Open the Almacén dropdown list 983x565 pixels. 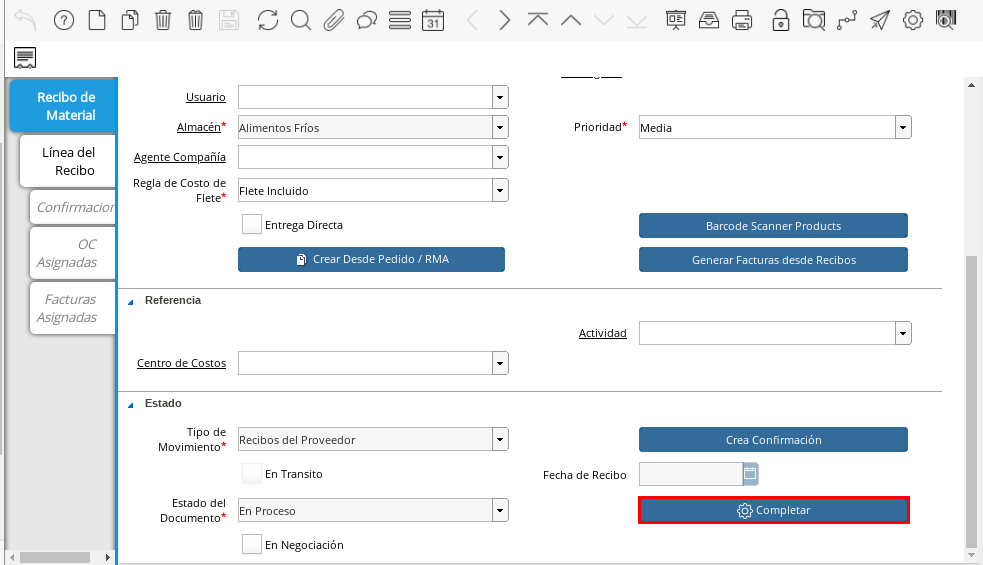click(x=500, y=127)
